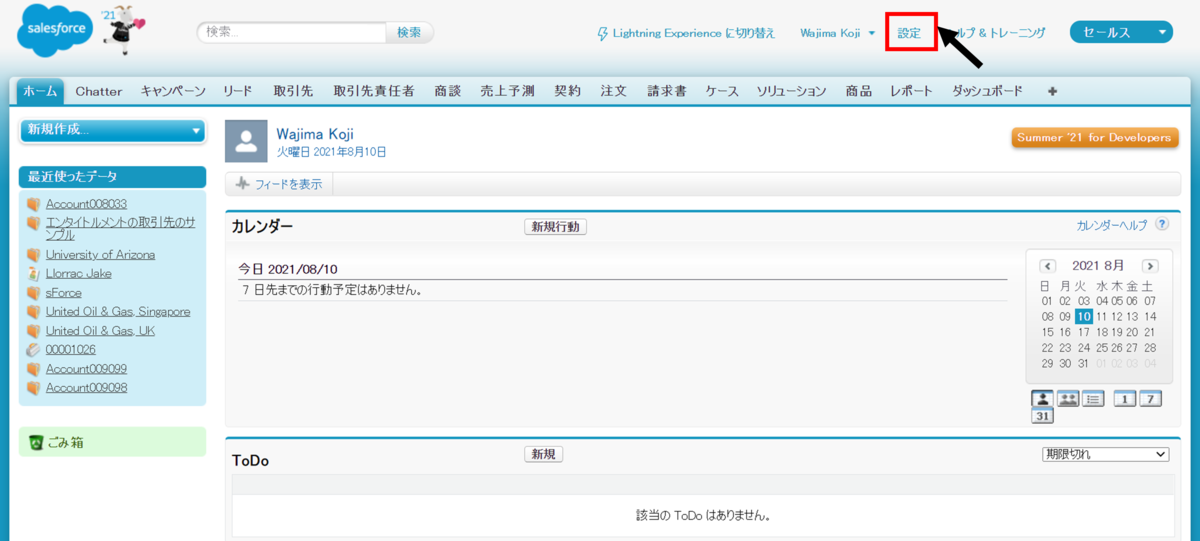Click the Lightning Experience bolt icon
The height and width of the screenshot is (541, 1200).
tap(602, 33)
